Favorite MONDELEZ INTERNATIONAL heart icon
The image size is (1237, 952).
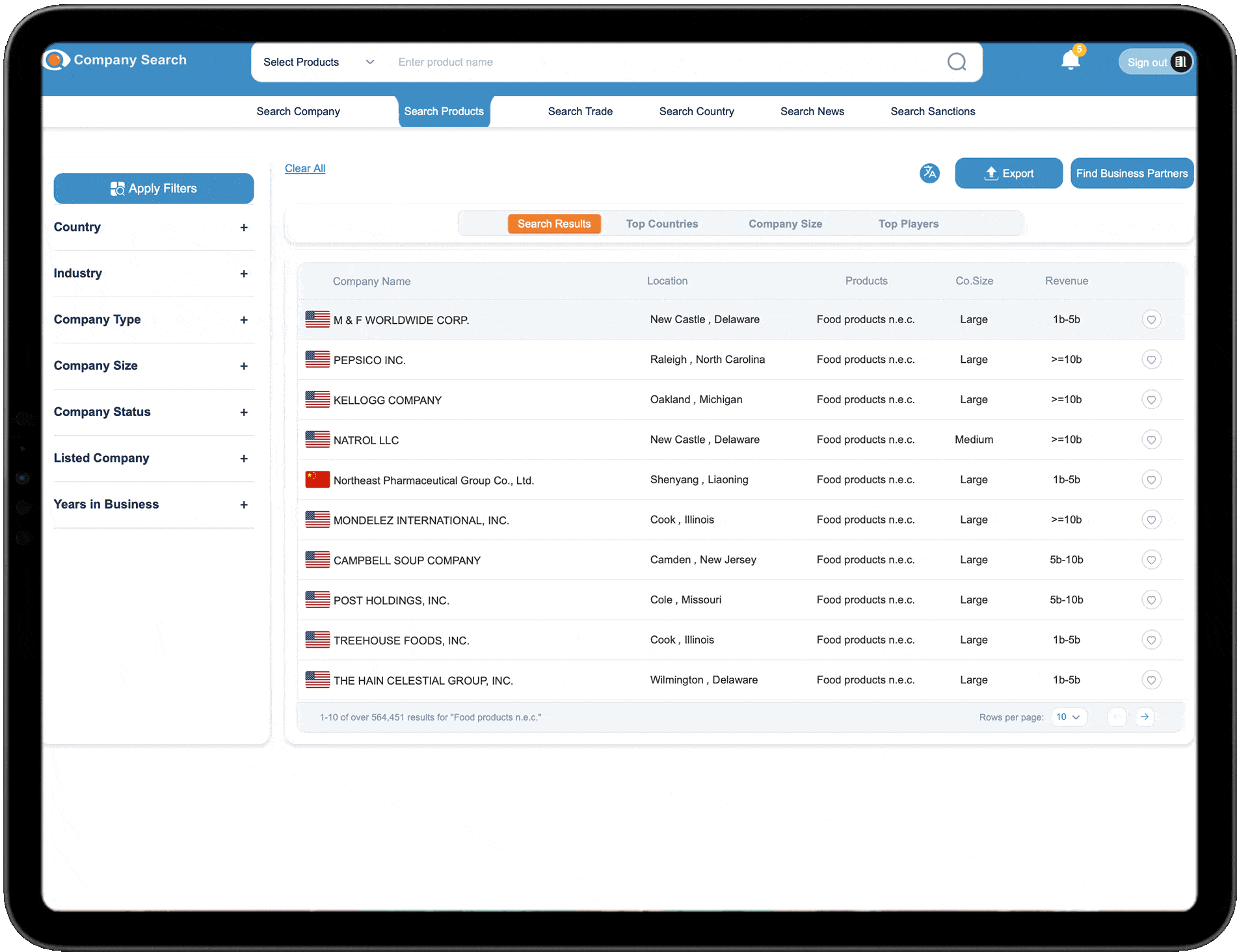pos(1151,520)
